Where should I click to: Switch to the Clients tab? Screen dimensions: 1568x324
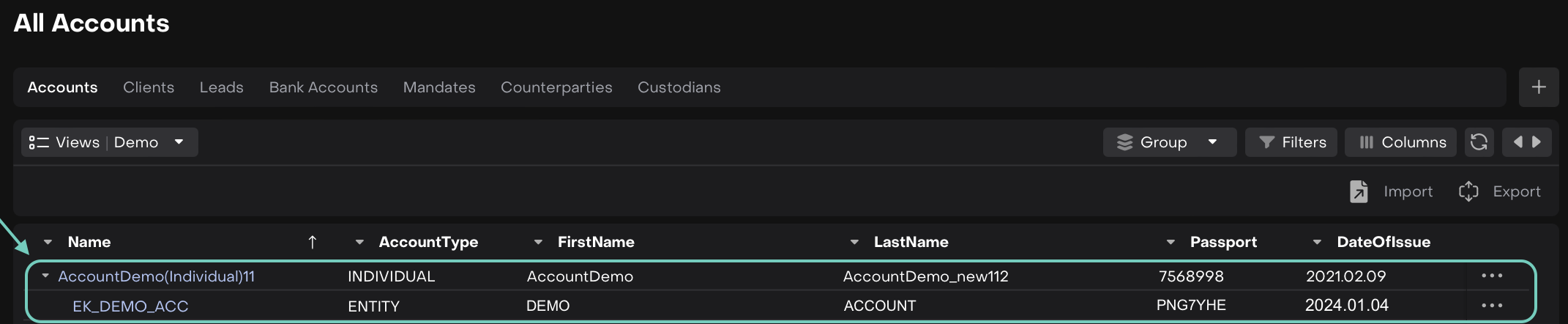[x=149, y=87]
